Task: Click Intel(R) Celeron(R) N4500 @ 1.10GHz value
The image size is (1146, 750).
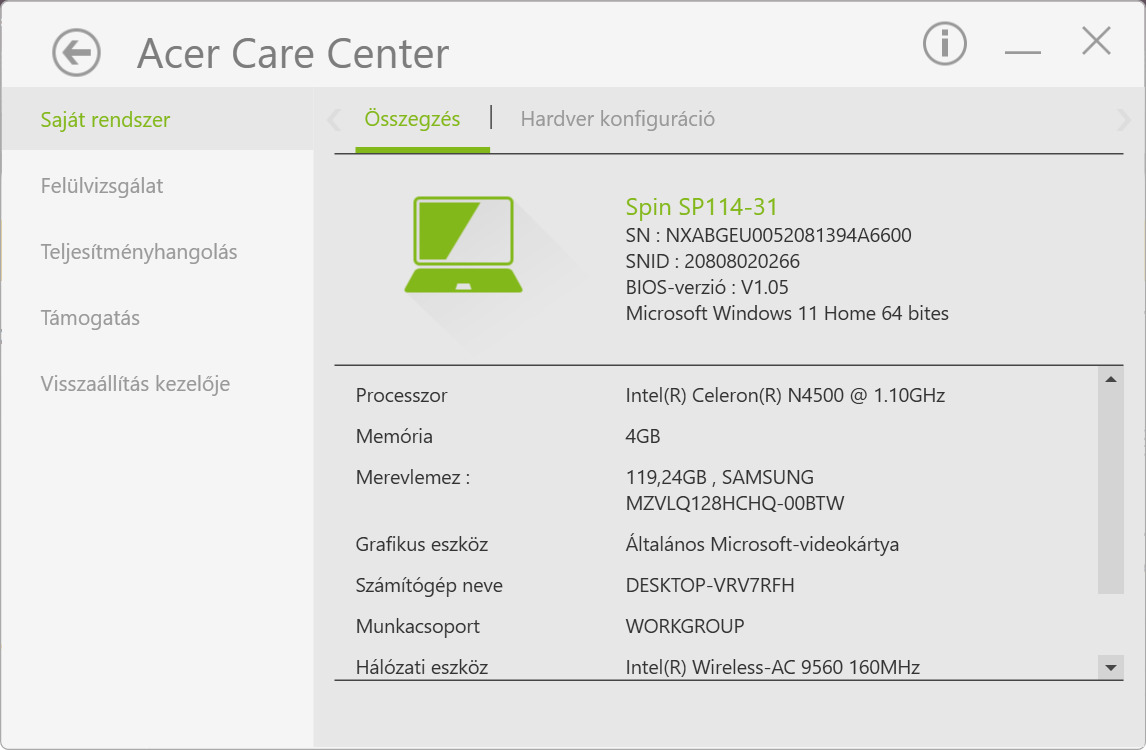Action: coord(785,395)
